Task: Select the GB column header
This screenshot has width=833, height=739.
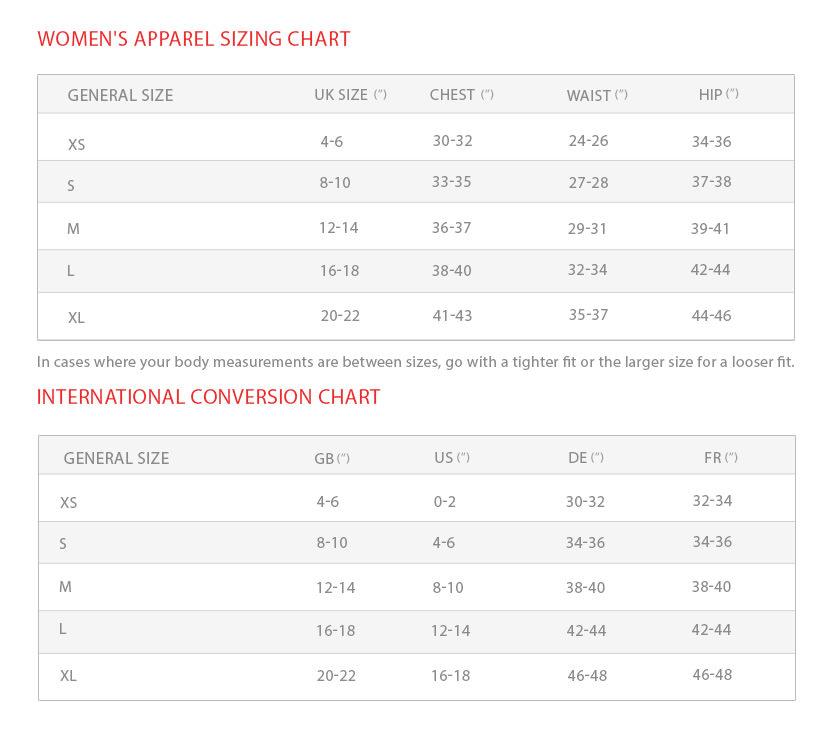Action: [x=331, y=459]
